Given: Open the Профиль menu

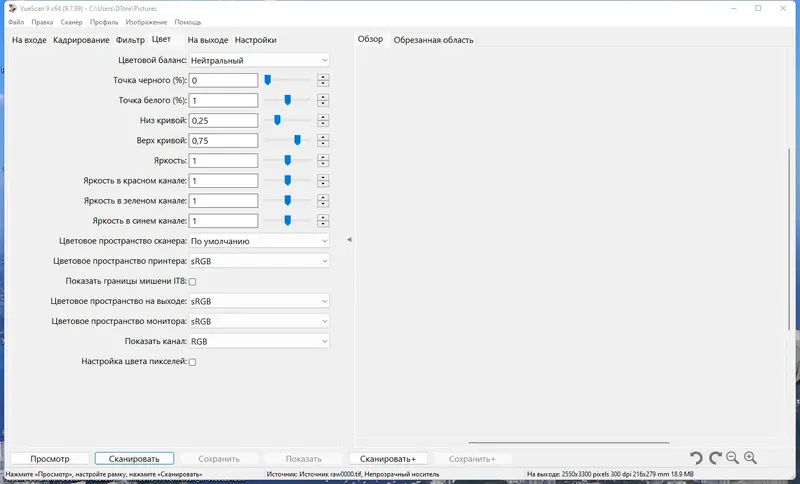Looking at the screenshot, I should coord(104,22).
